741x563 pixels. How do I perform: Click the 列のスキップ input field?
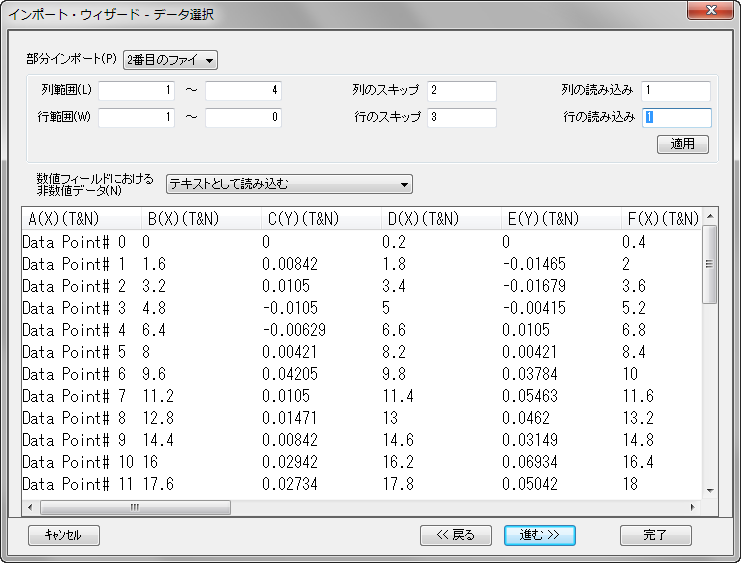[462, 91]
